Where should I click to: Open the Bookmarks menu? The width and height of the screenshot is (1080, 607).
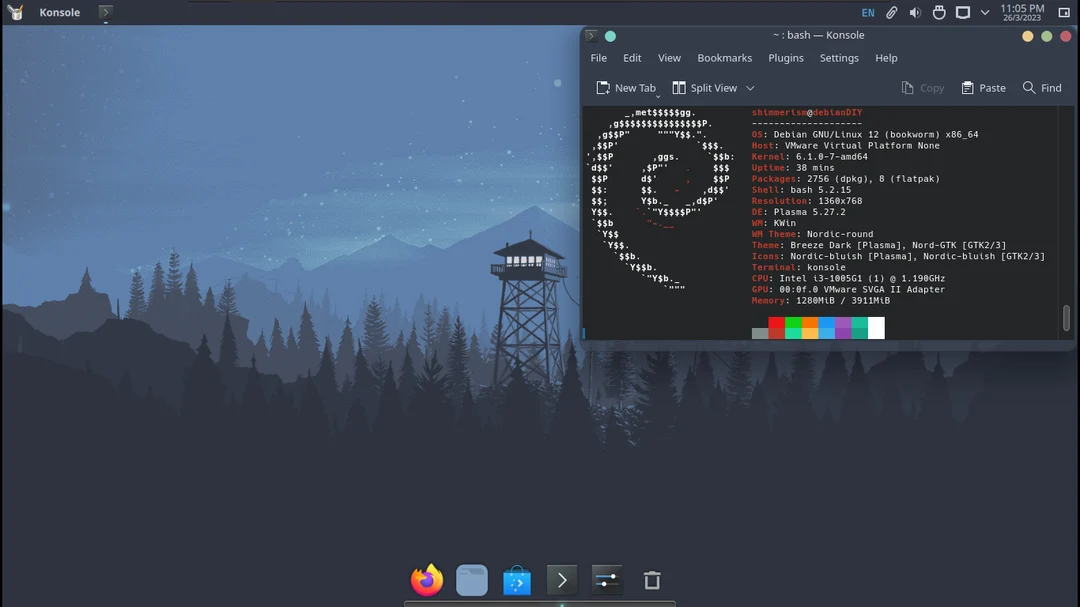[724, 58]
